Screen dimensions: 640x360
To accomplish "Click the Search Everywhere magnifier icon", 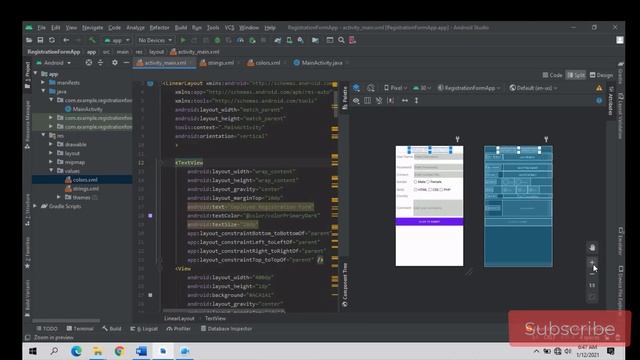I will 341,40.
